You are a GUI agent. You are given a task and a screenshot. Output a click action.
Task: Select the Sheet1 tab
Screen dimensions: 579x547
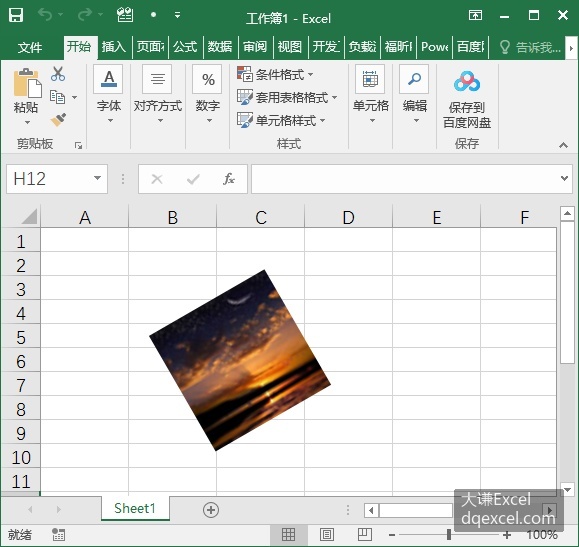click(x=135, y=509)
